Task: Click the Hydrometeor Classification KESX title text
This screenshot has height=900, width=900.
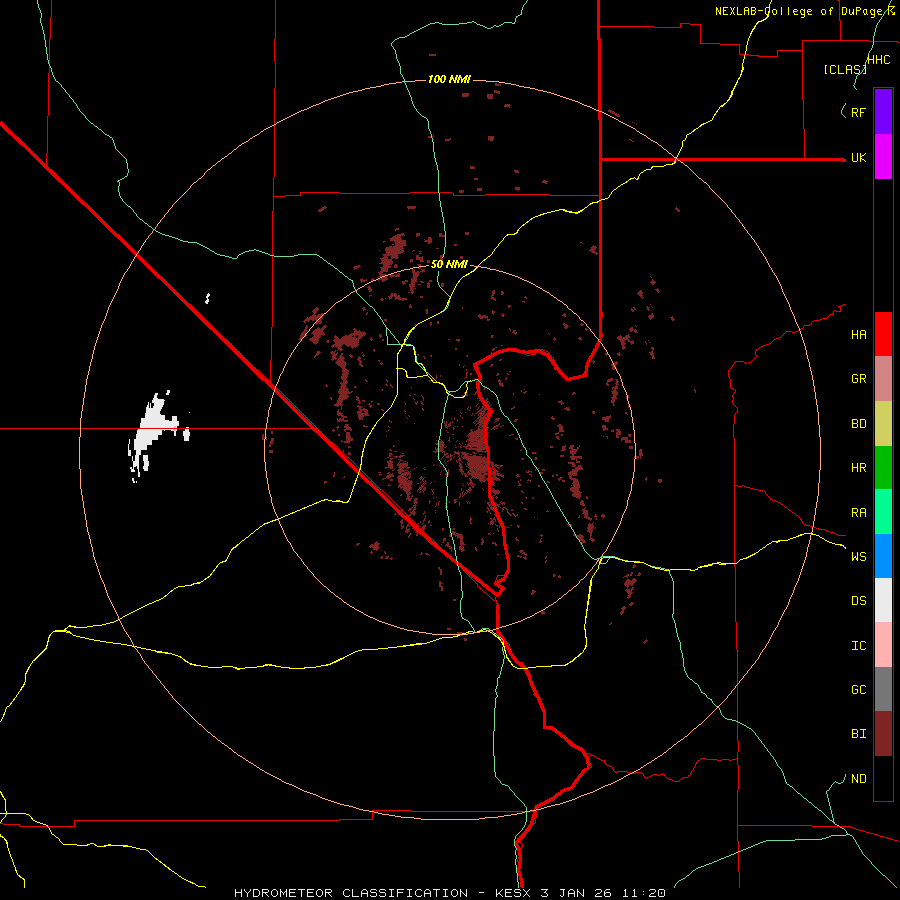Action: pos(450,893)
